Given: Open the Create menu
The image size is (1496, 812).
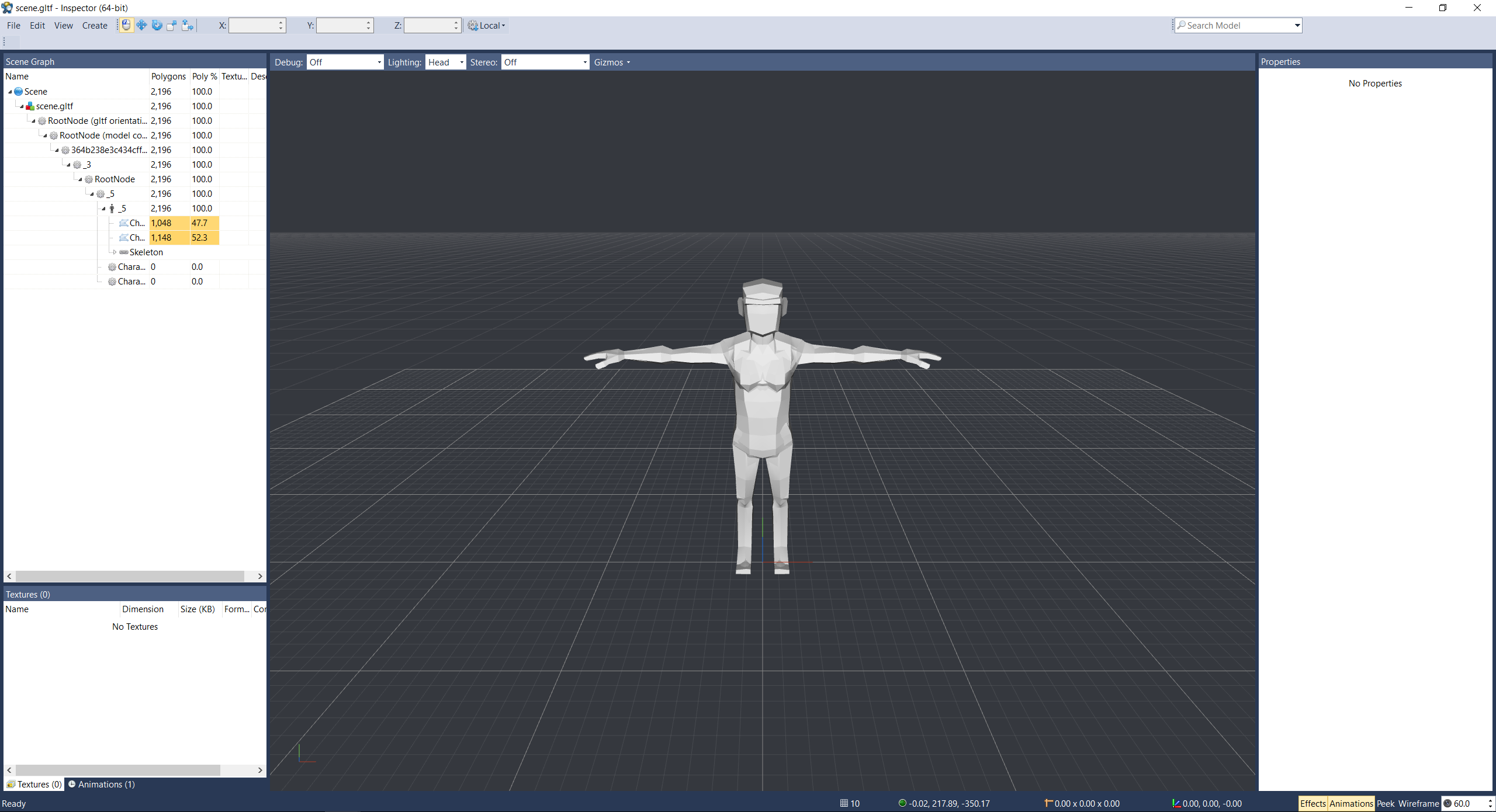Looking at the screenshot, I should pos(95,26).
